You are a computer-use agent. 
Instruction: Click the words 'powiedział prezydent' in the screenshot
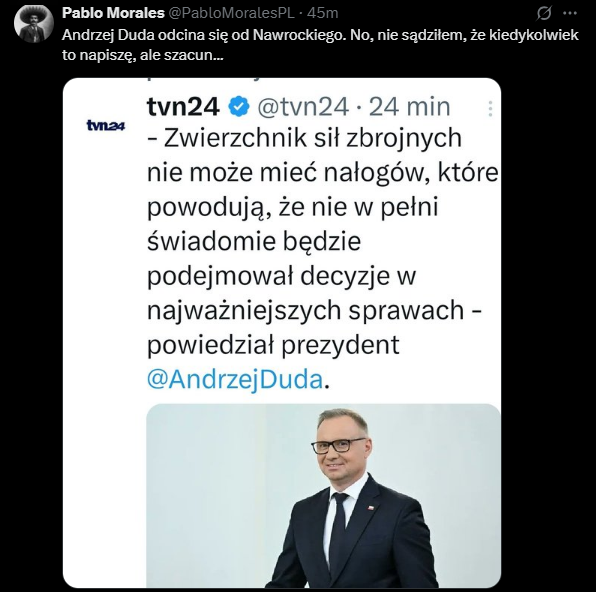(x=273, y=345)
